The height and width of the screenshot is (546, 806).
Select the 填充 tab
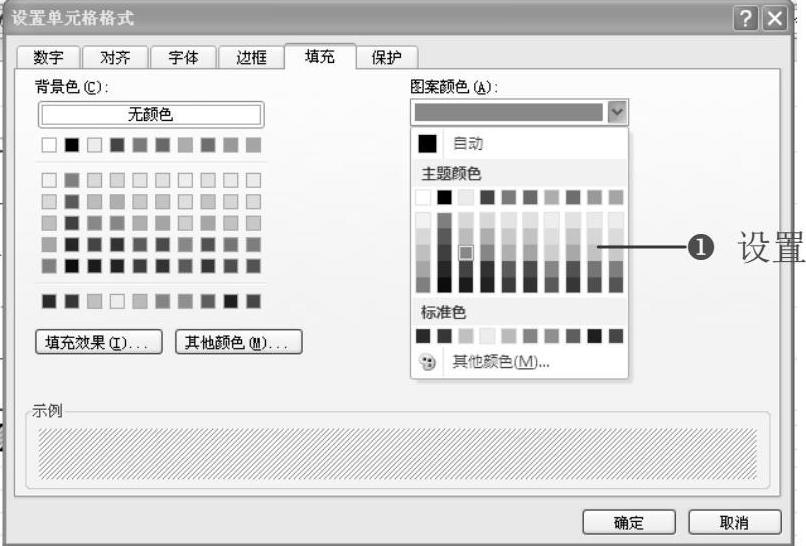pos(320,56)
